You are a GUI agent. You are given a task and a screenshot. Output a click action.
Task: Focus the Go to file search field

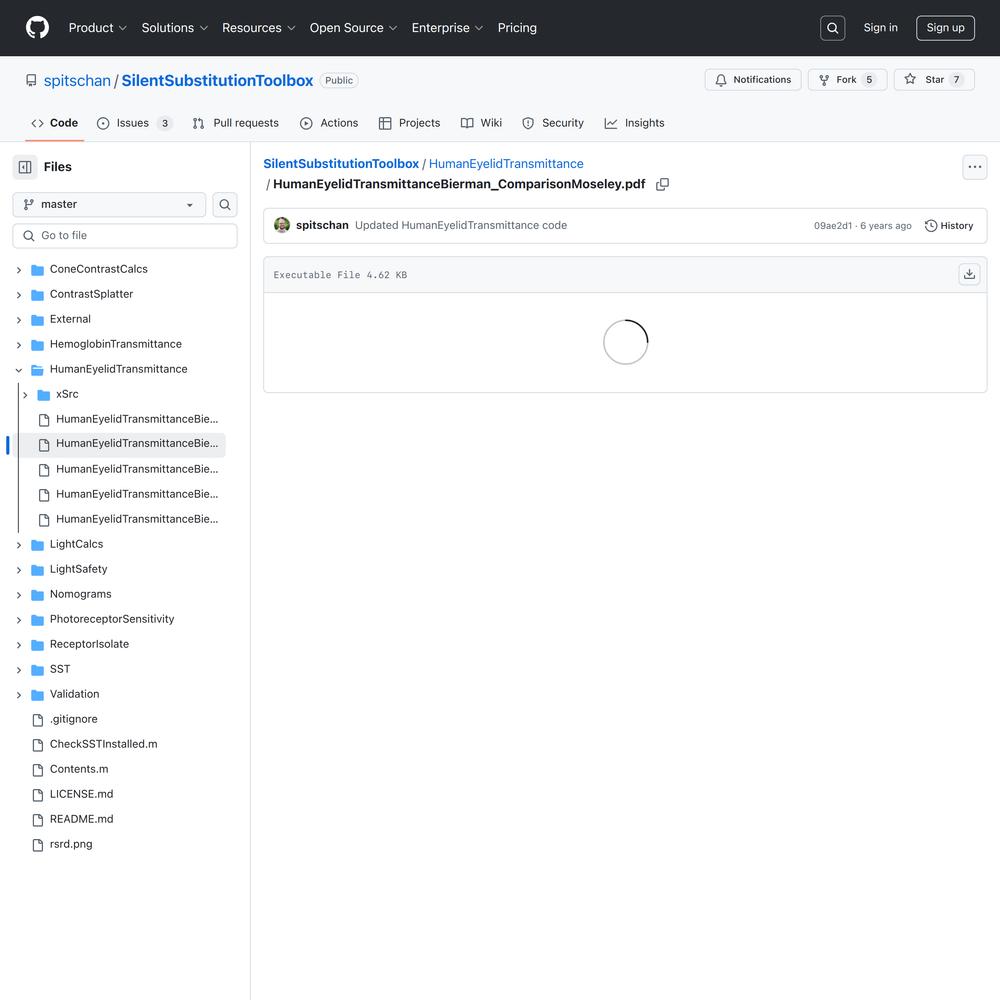pos(125,236)
